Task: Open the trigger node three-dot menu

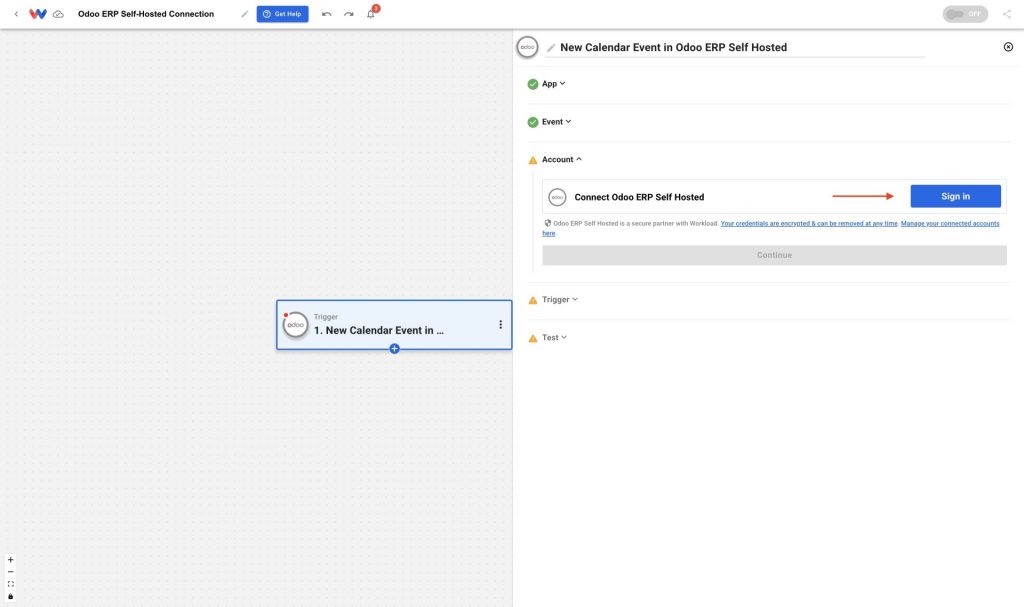Action: [500, 324]
